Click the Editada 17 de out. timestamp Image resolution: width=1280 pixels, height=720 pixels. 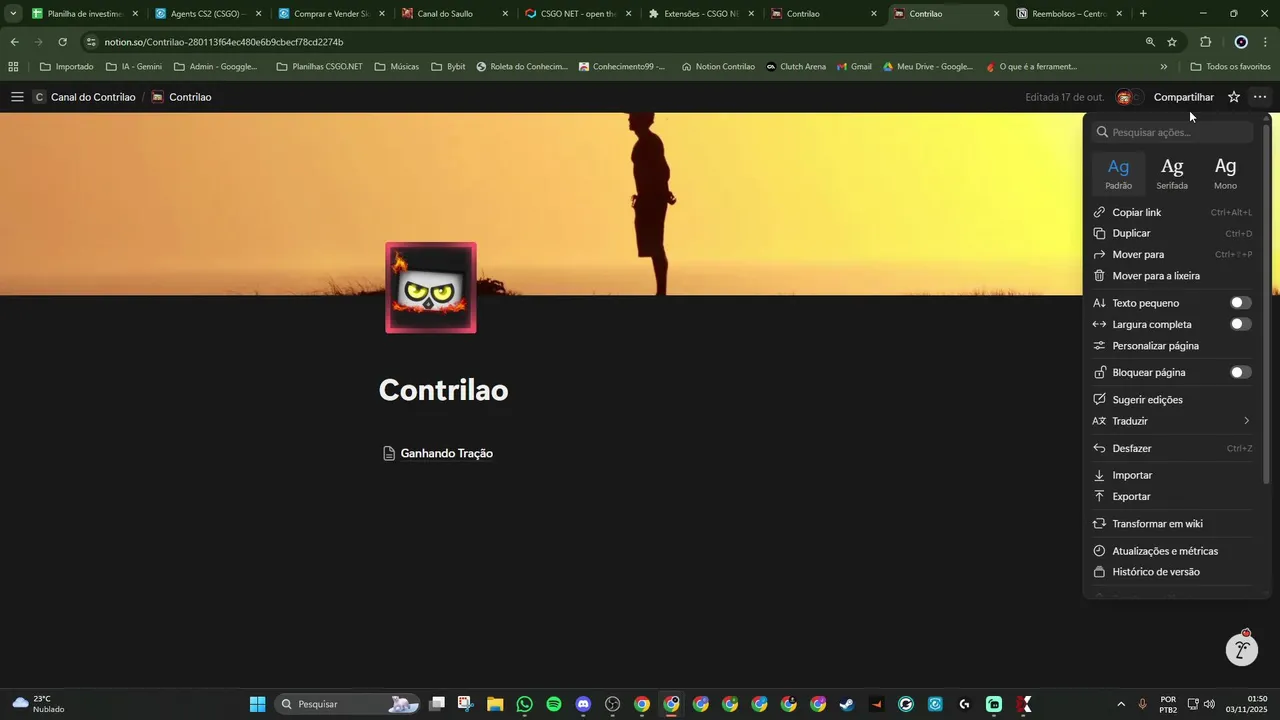point(1065,97)
